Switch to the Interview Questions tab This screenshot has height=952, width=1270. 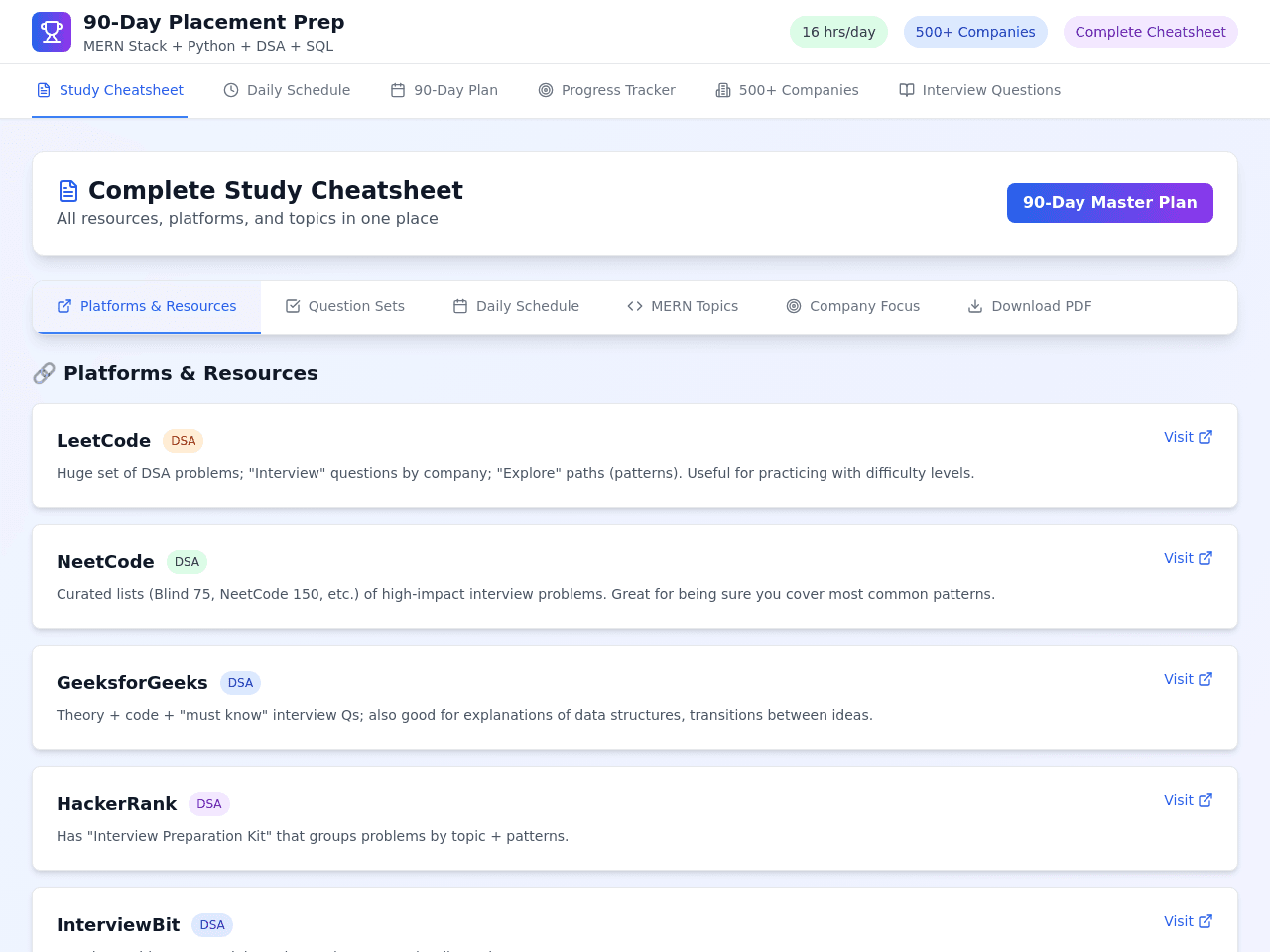[x=979, y=90]
